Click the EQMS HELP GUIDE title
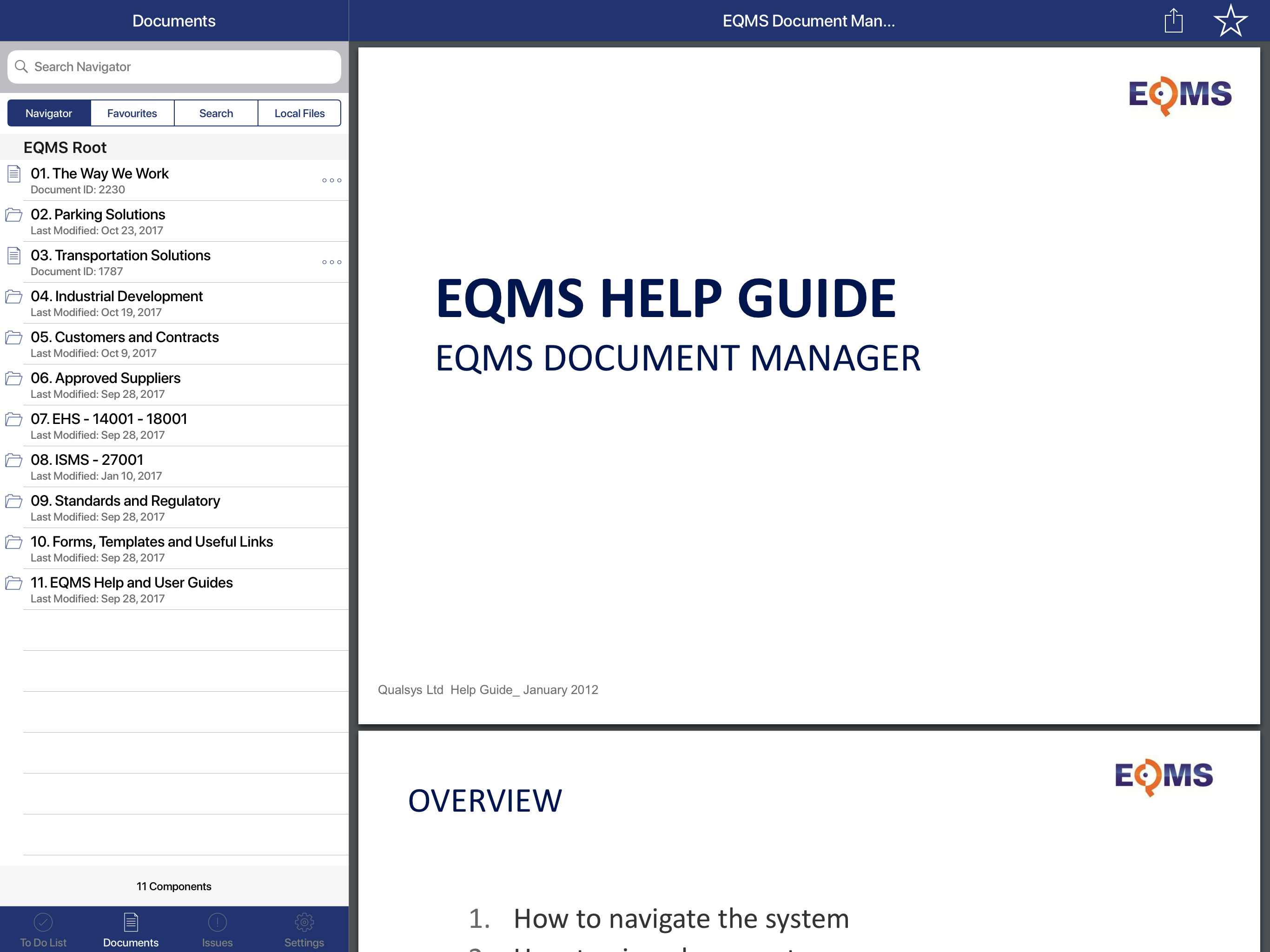This screenshot has width=1270, height=952. [x=666, y=298]
